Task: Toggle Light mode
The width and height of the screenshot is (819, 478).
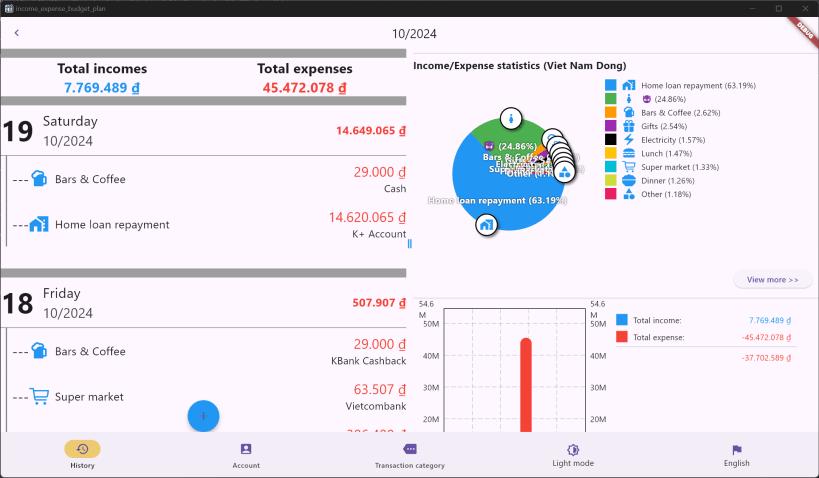Action: coord(573,454)
